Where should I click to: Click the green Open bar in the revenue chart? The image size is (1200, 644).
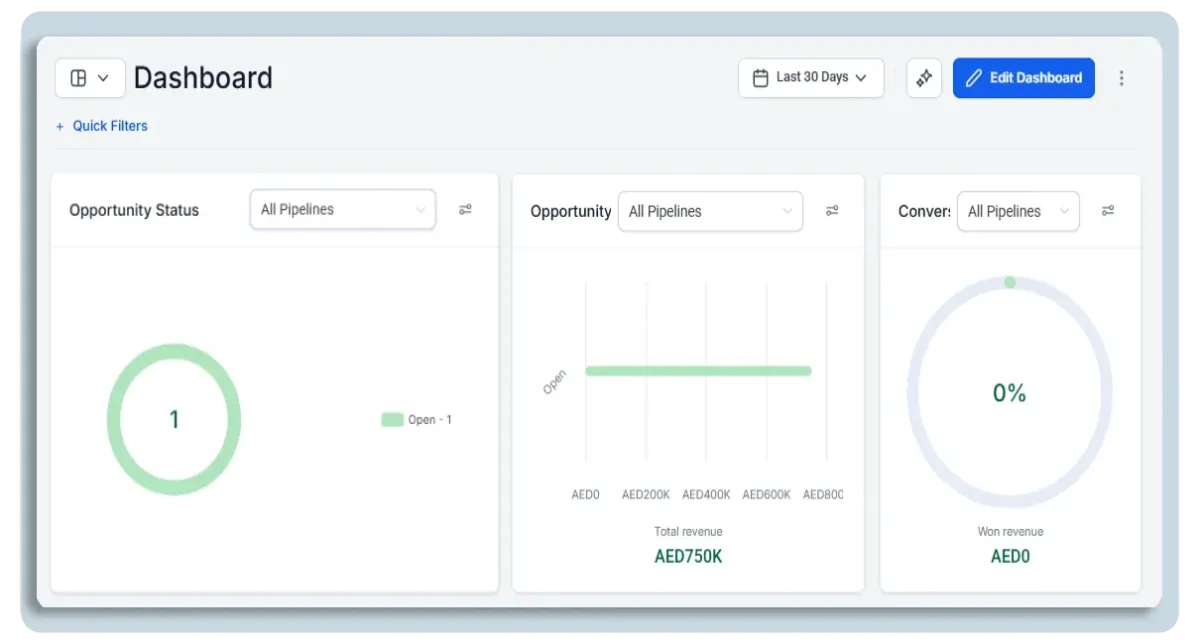(697, 370)
